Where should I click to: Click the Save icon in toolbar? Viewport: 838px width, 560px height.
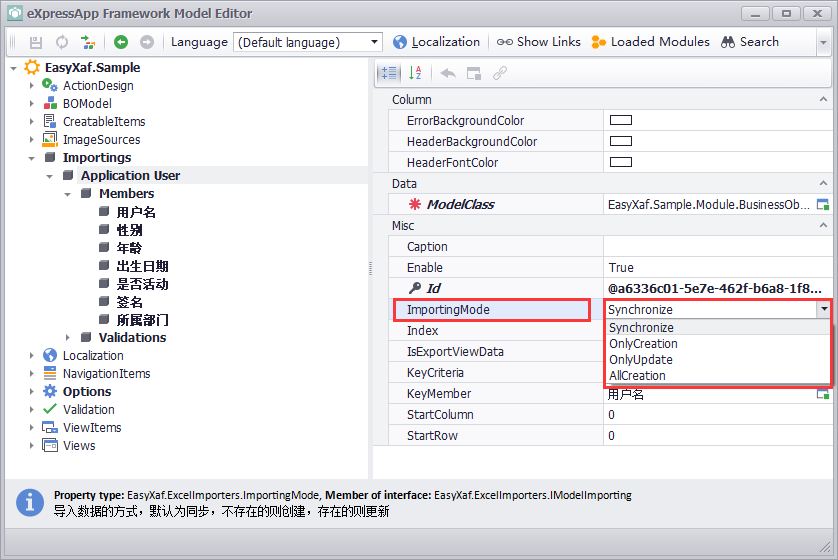click(36, 42)
